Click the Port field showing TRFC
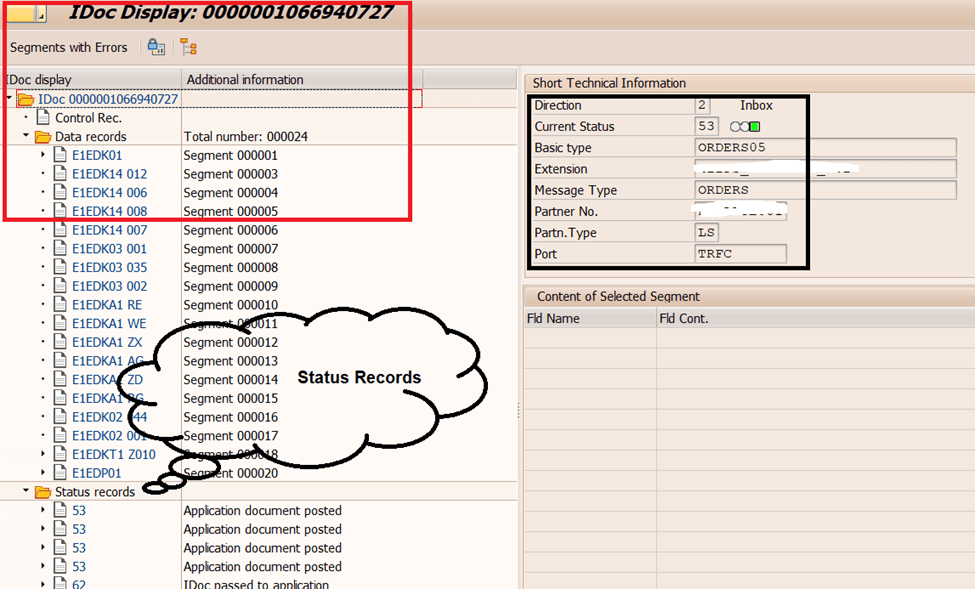 [x=740, y=253]
